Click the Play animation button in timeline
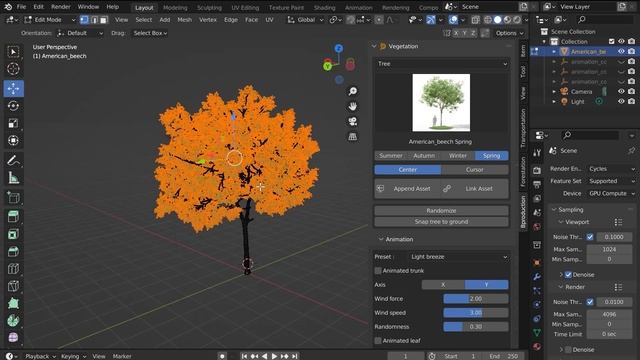The width and height of the screenshot is (640, 360). (274, 356)
